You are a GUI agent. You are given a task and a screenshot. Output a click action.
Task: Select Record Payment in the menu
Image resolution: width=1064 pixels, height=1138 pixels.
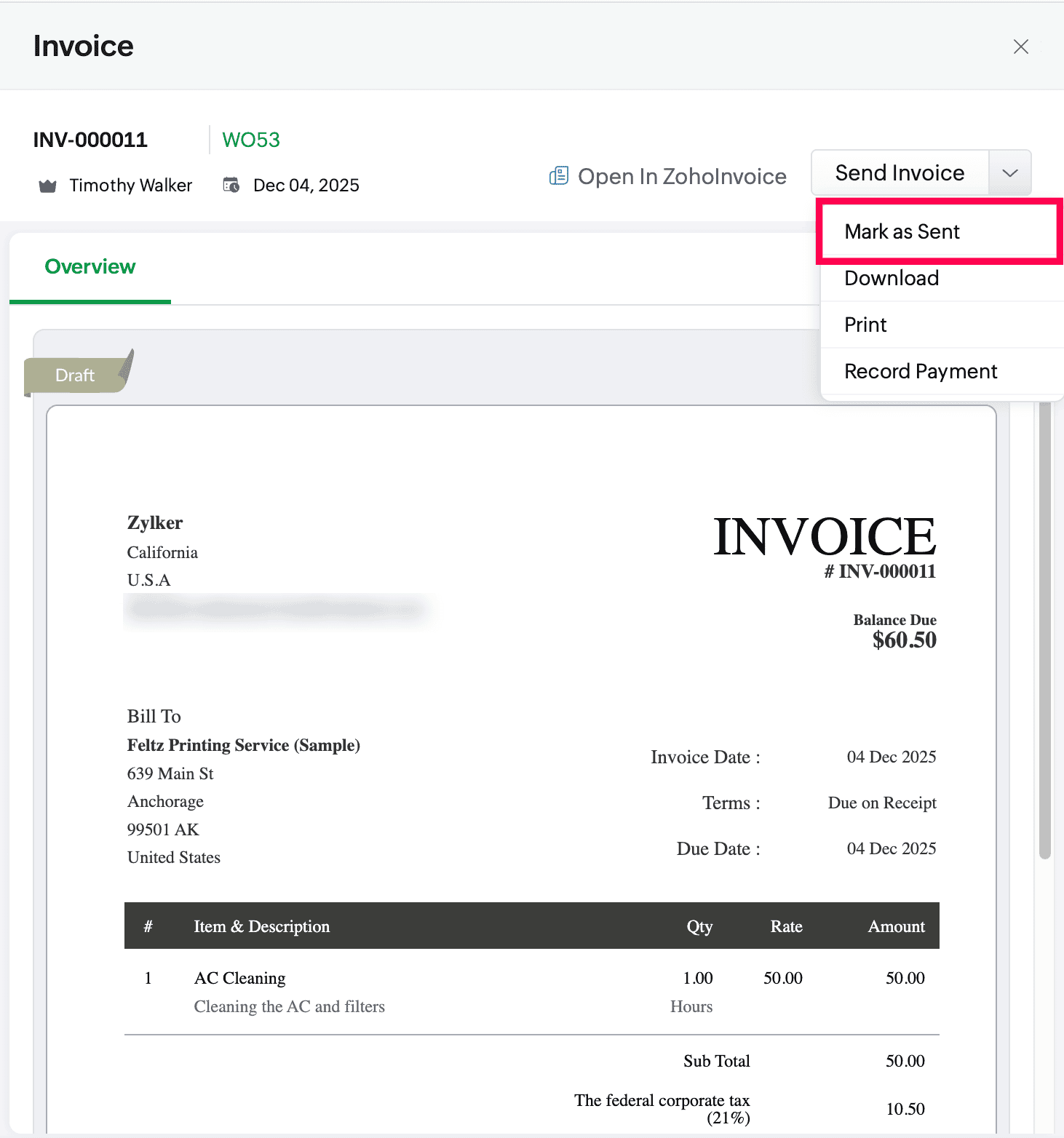pos(921,371)
